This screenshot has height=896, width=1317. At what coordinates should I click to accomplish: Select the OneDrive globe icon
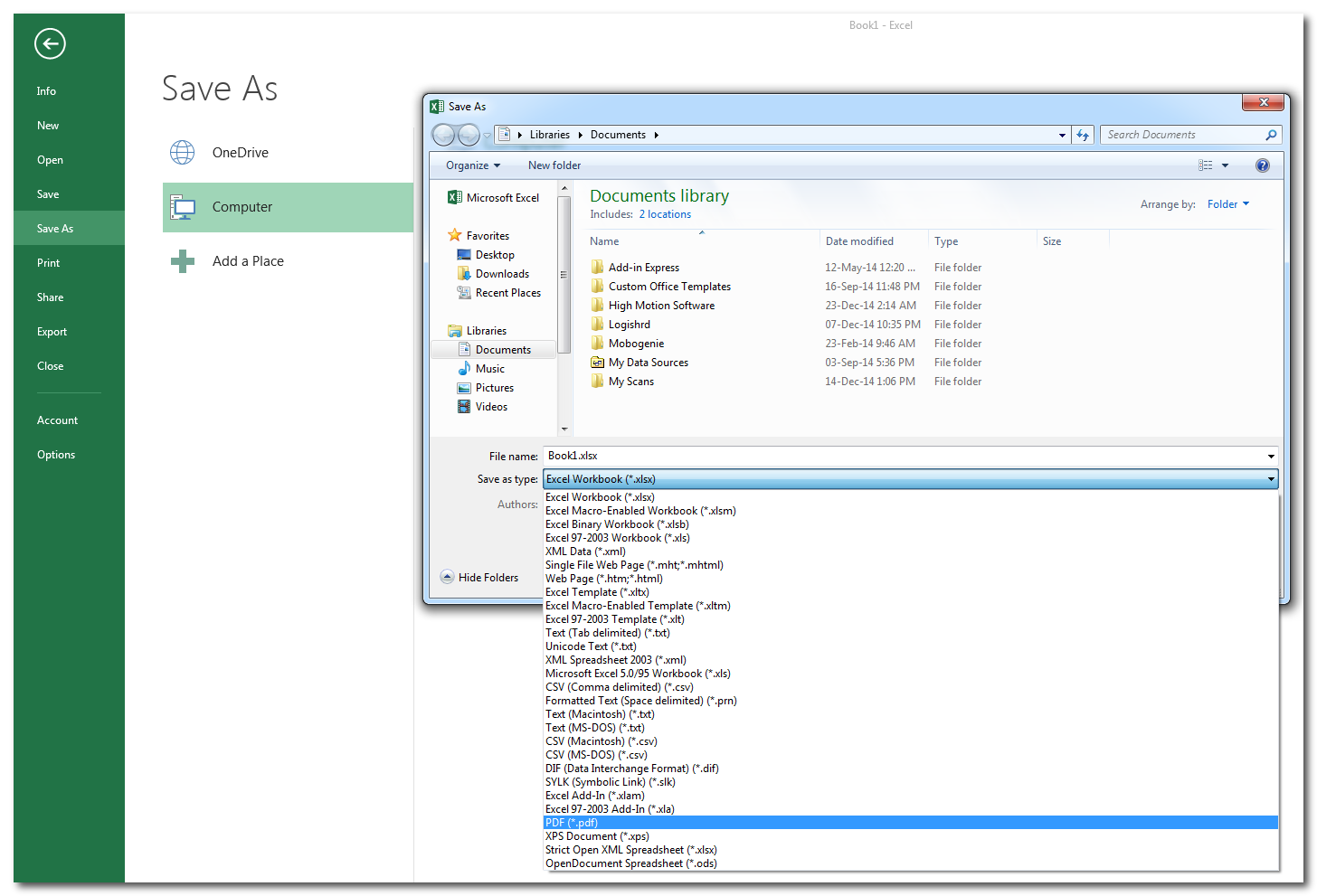point(183,153)
